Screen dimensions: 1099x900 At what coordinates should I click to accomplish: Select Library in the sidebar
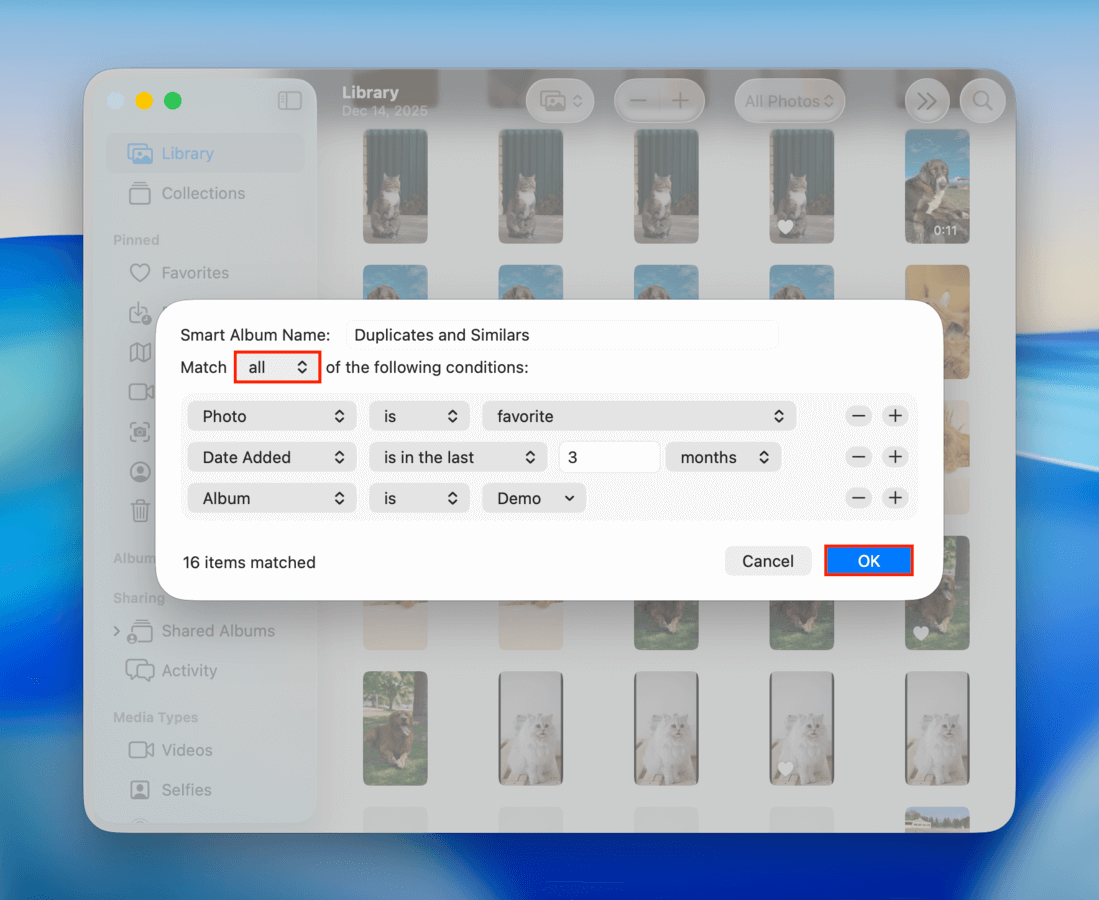186,153
